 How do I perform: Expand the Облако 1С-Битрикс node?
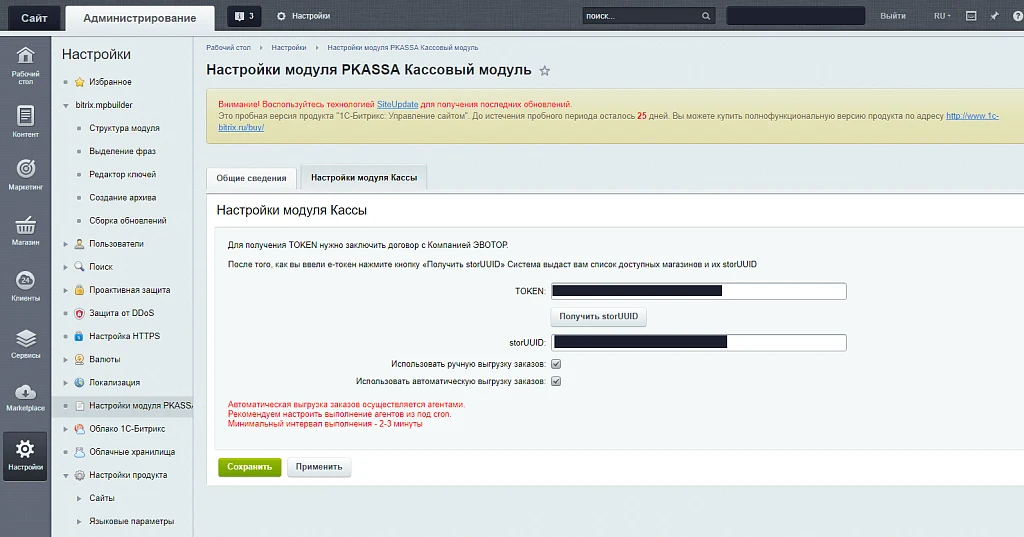(x=65, y=429)
